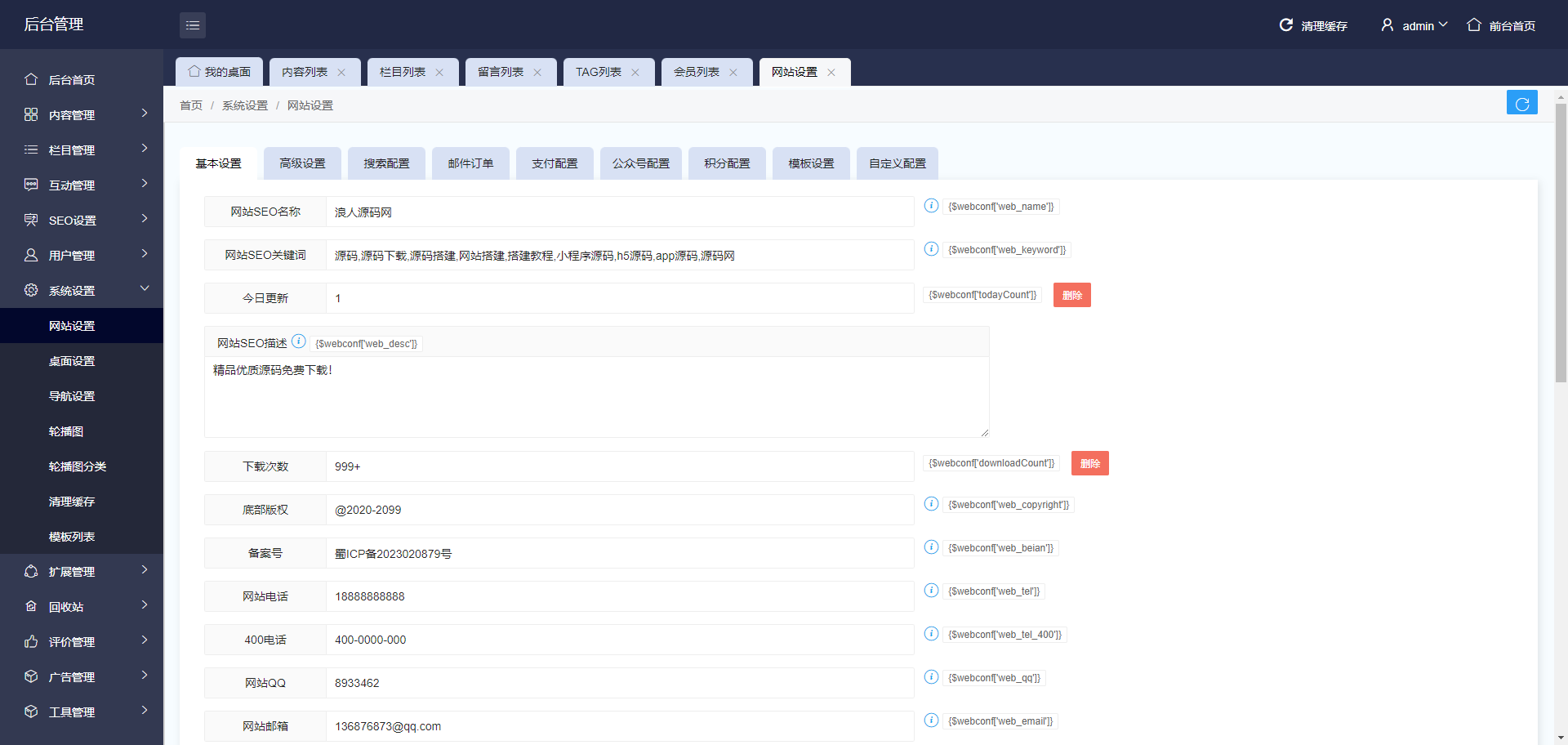Delete the 今日更新 field
Screen dimensions: 1568x745
(x=1072, y=295)
